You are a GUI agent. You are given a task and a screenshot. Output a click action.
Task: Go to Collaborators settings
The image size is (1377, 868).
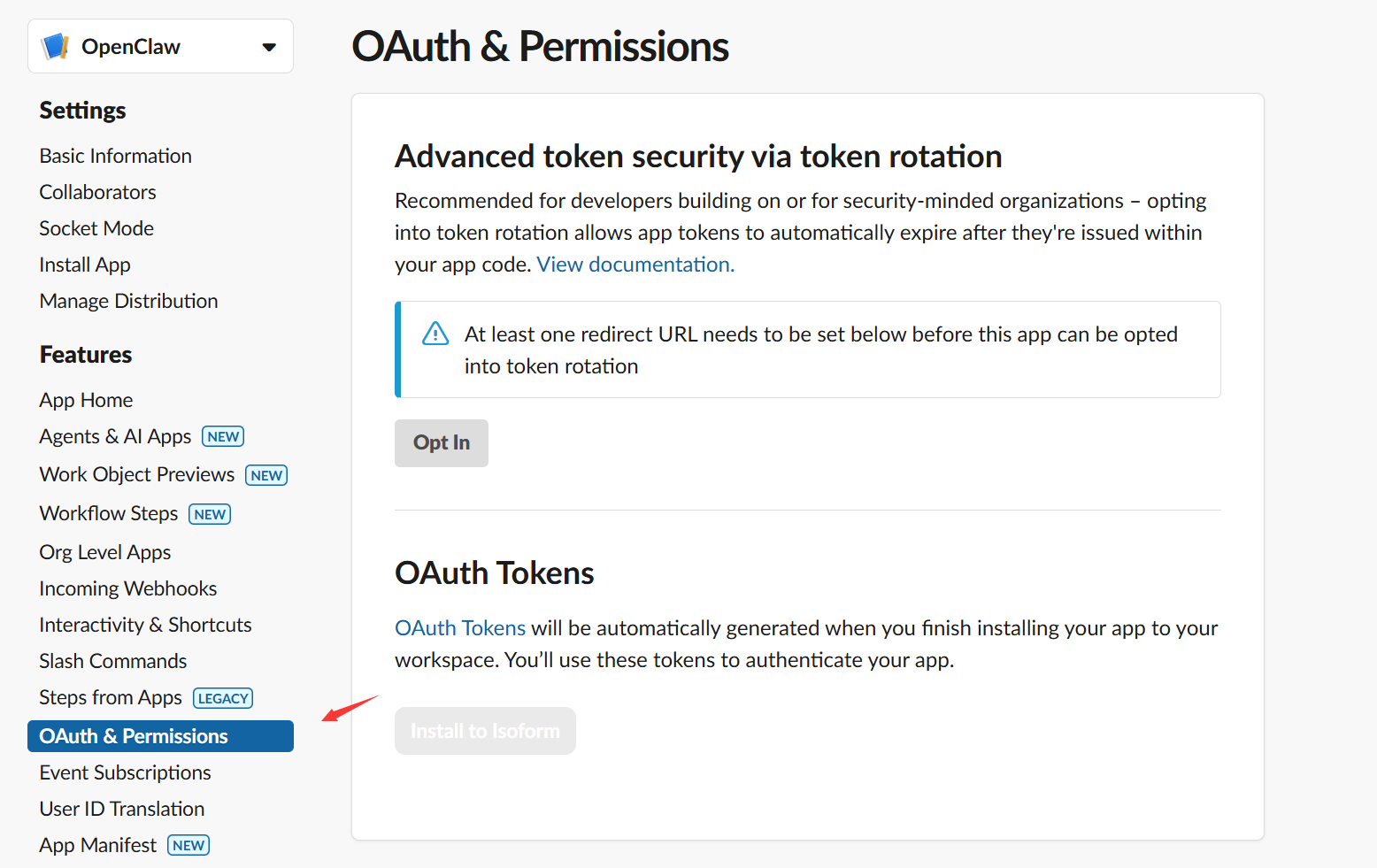click(x=97, y=192)
